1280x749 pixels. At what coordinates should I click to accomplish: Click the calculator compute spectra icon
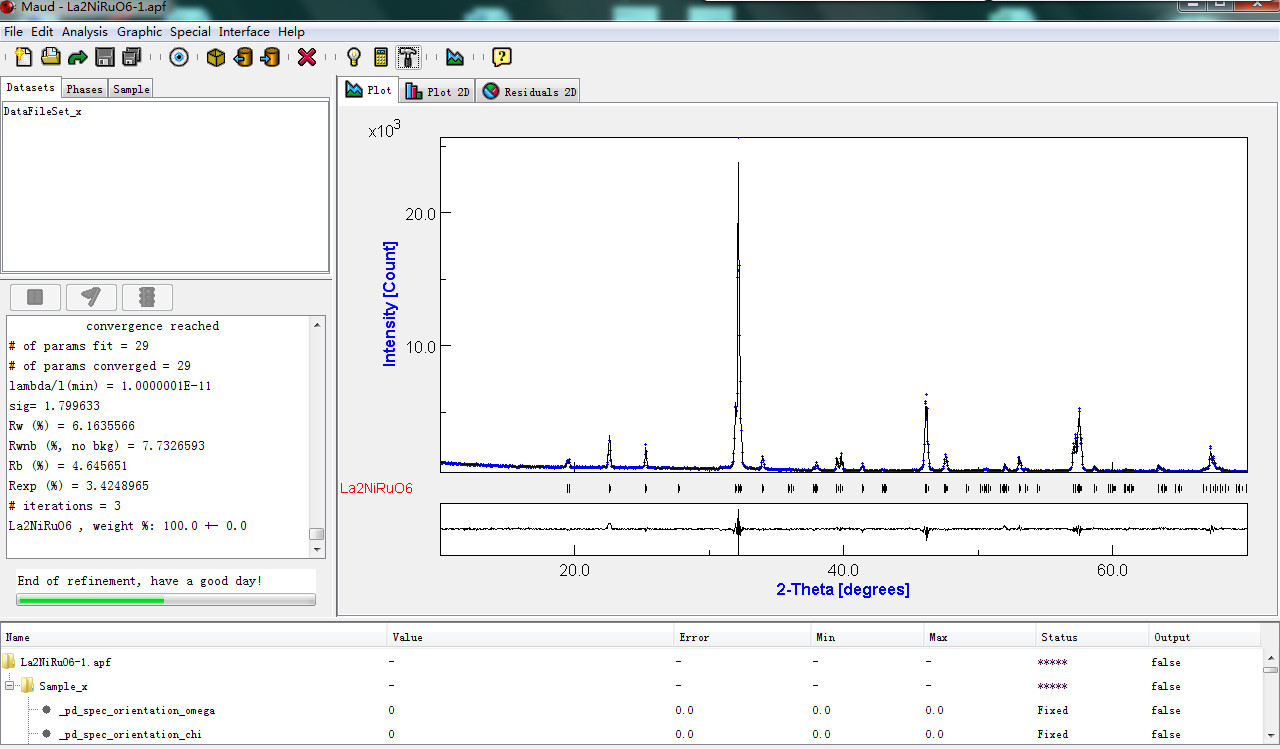pos(380,57)
